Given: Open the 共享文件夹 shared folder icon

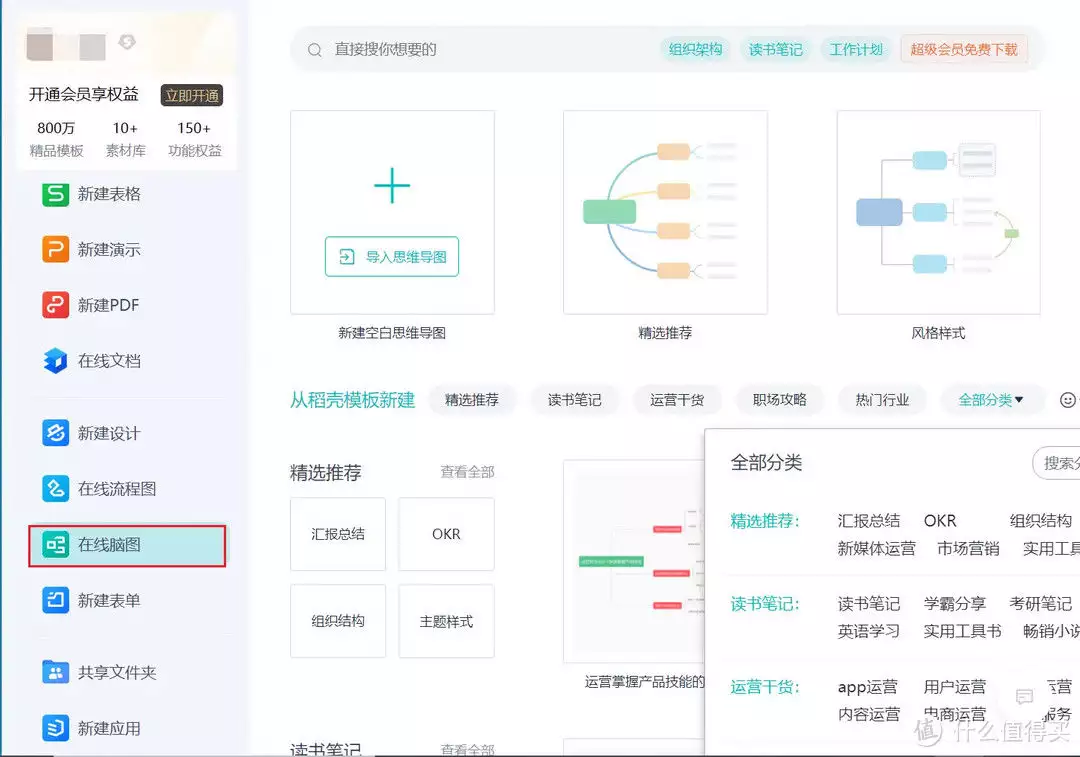Looking at the screenshot, I should pyautogui.click(x=55, y=672).
